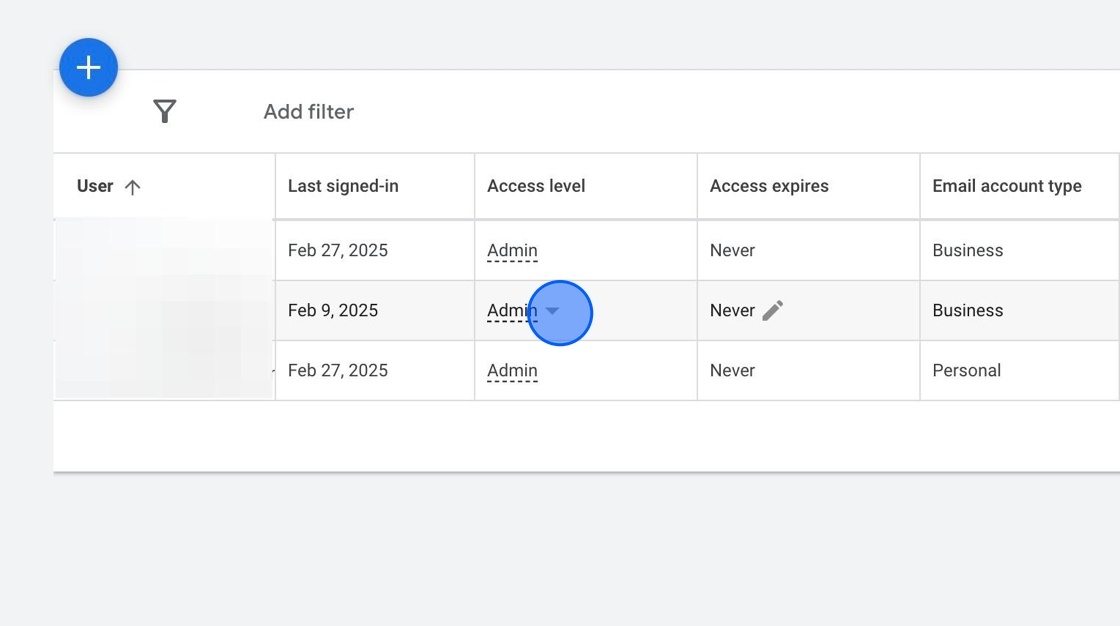1120x626 pixels.
Task: Click Never in the Feb 9 row
Action: coord(731,310)
